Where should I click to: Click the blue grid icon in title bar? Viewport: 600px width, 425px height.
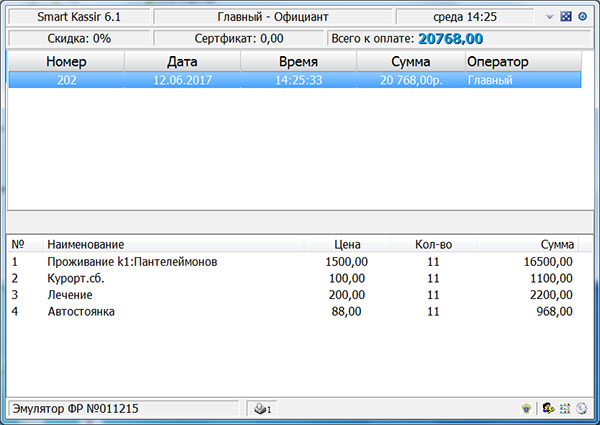[x=566, y=17]
